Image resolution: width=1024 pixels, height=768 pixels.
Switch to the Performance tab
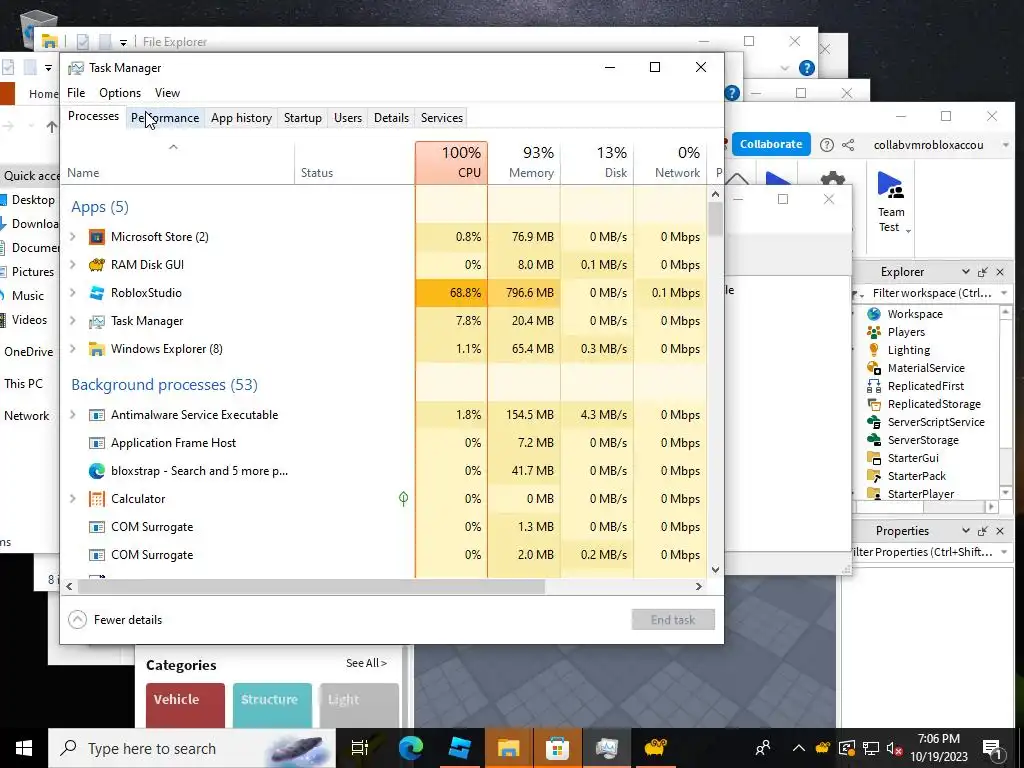pos(165,118)
